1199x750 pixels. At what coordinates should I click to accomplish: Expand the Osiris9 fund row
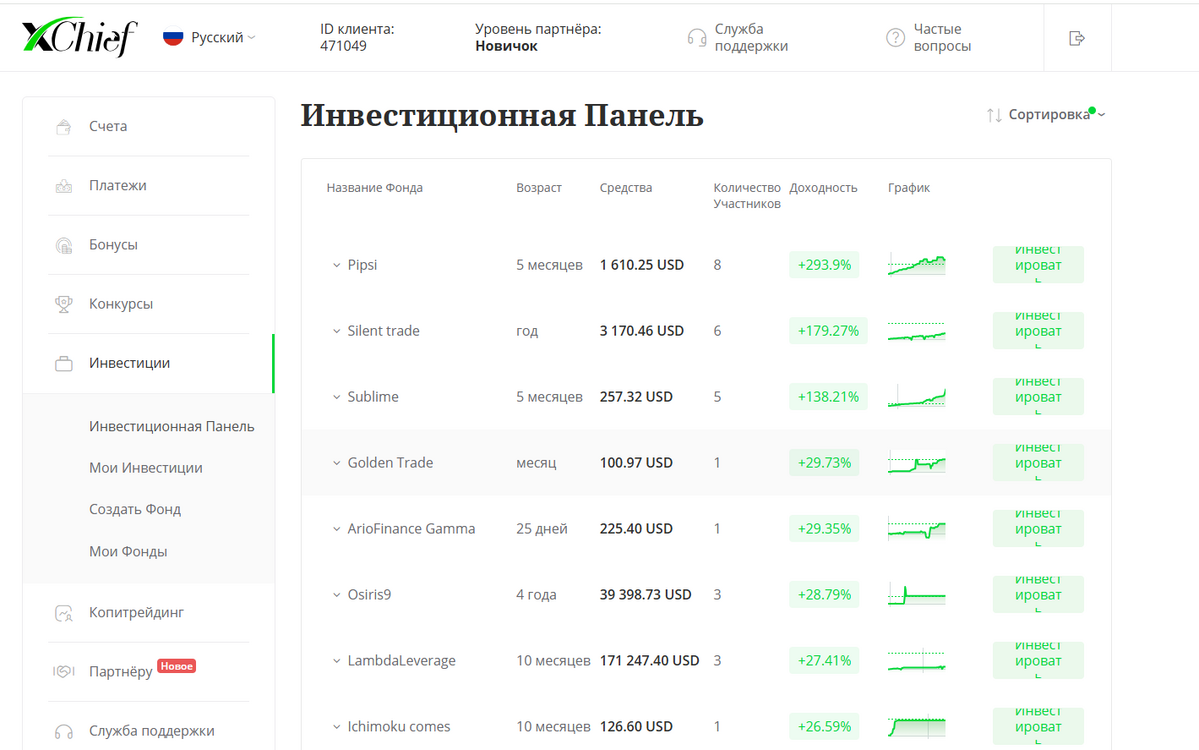pyautogui.click(x=336, y=595)
